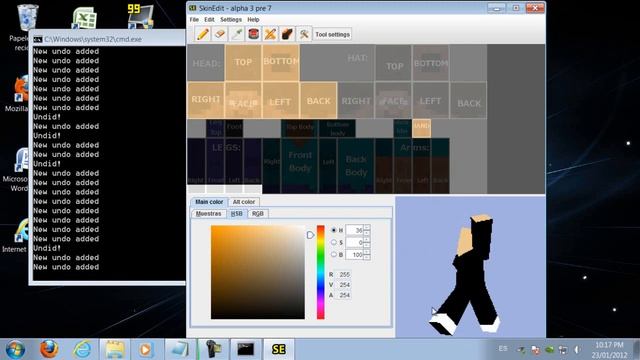Viewport: 640px width, 360px height.
Task: Select the hammer tools icon
Action: coord(304,34)
